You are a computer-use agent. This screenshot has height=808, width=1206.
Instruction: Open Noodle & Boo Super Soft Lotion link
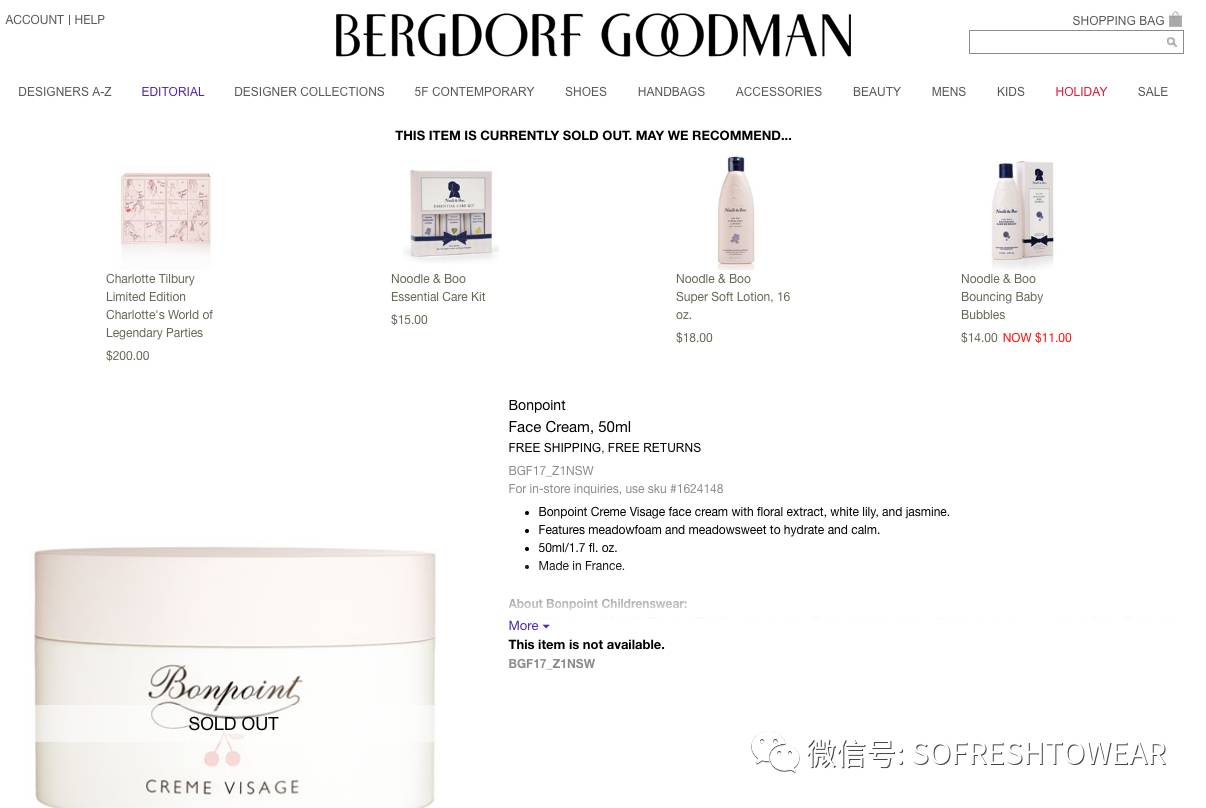(x=733, y=297)
